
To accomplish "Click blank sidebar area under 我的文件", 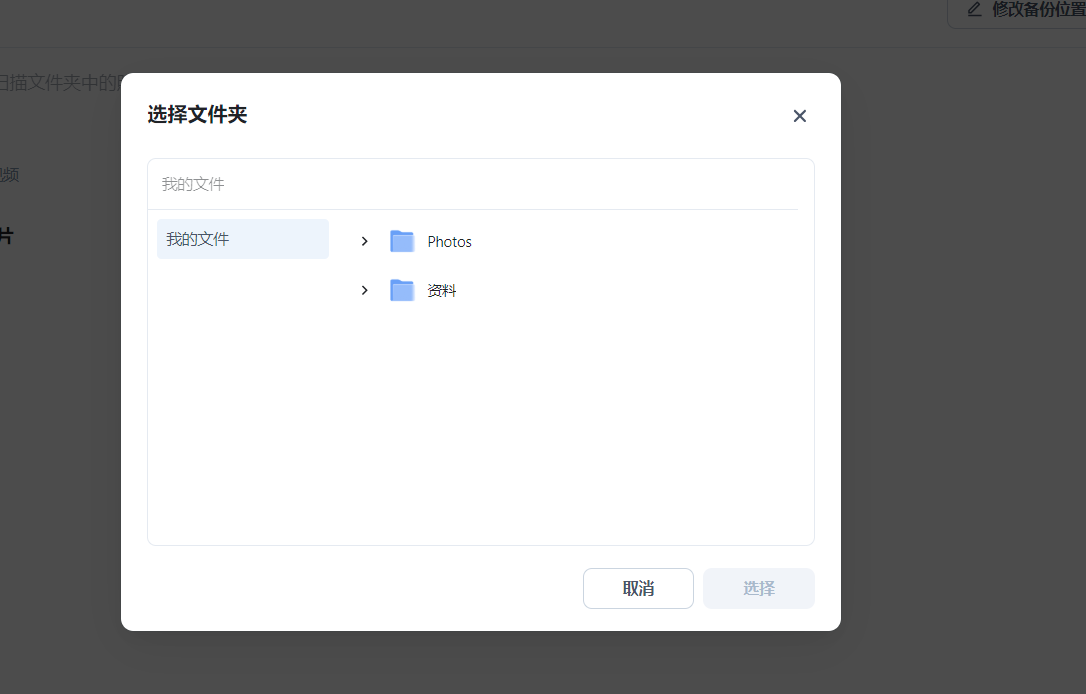I will click(x=243, y=400).
